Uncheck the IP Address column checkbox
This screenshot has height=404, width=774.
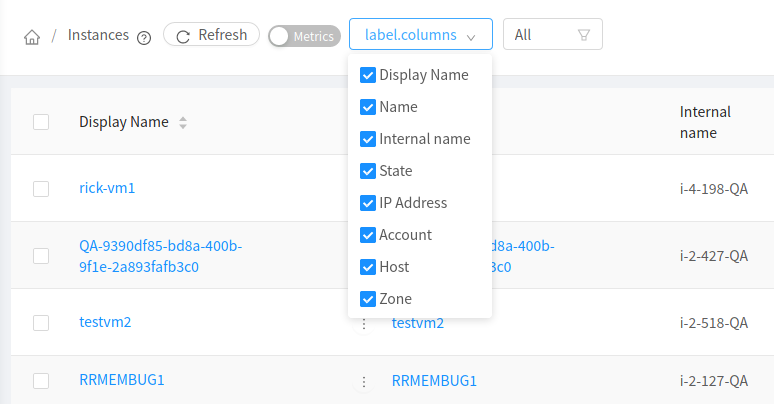coord(368,203)
